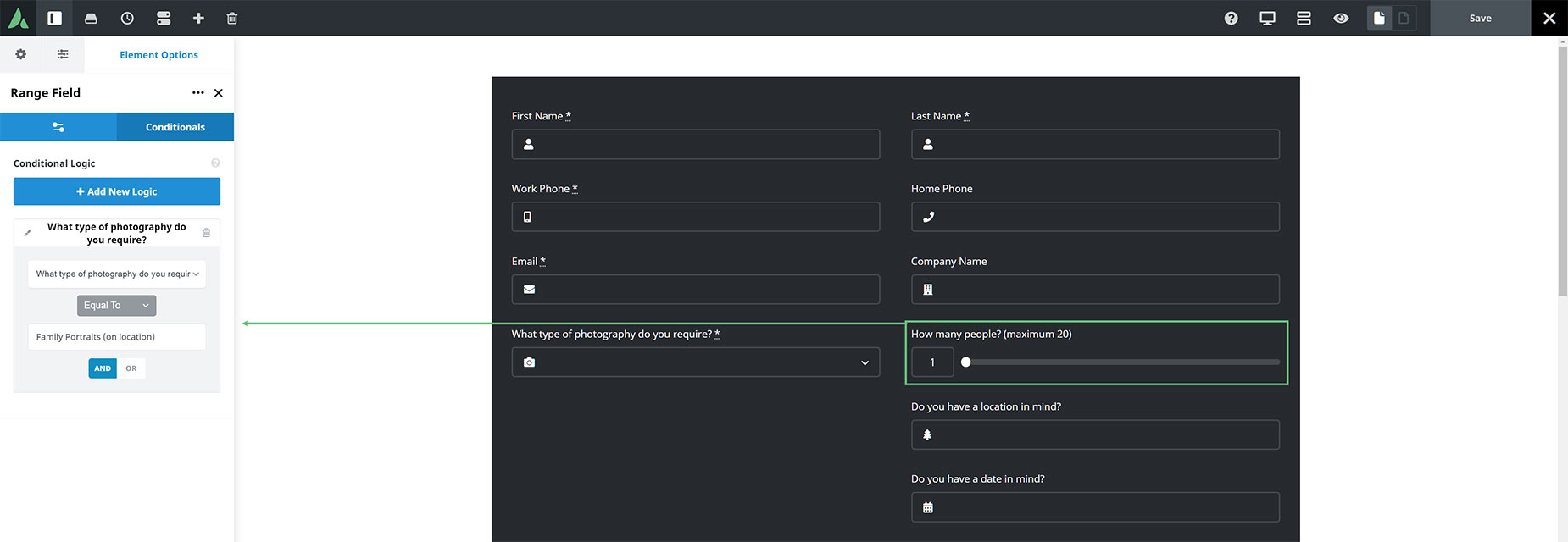Viewport: 1568px width, 542px height.
Task: Click the Save button
Action: (x=1481, y=18)
